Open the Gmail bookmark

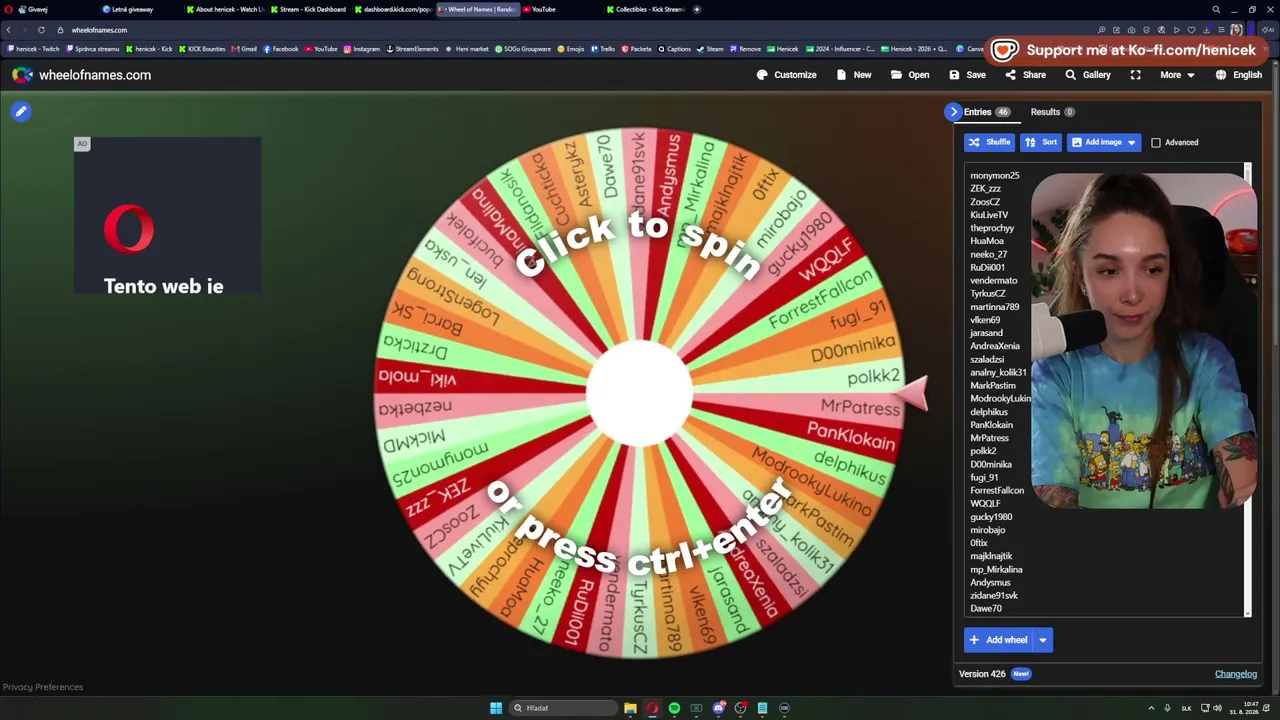click(x=244, y=49)
